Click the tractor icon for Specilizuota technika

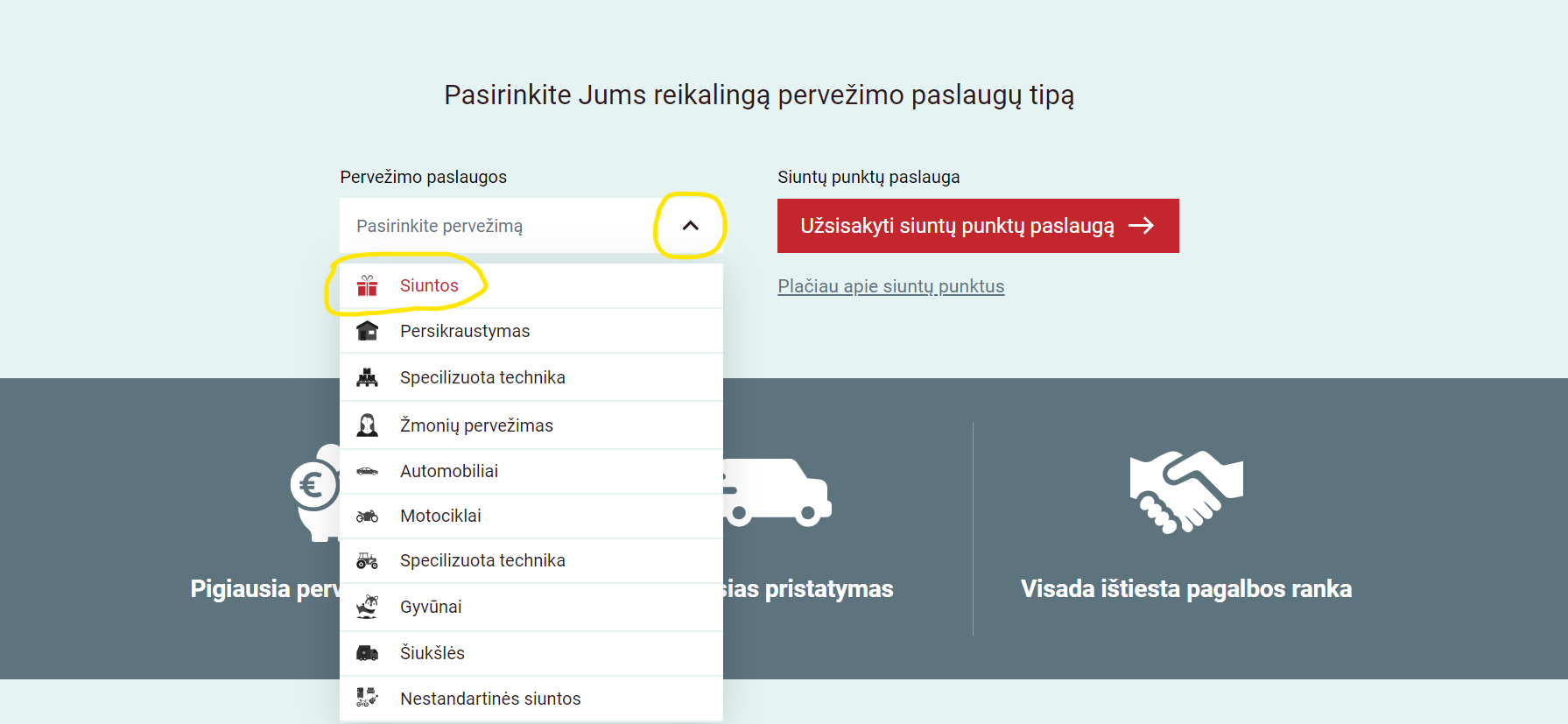click(367, 561)
